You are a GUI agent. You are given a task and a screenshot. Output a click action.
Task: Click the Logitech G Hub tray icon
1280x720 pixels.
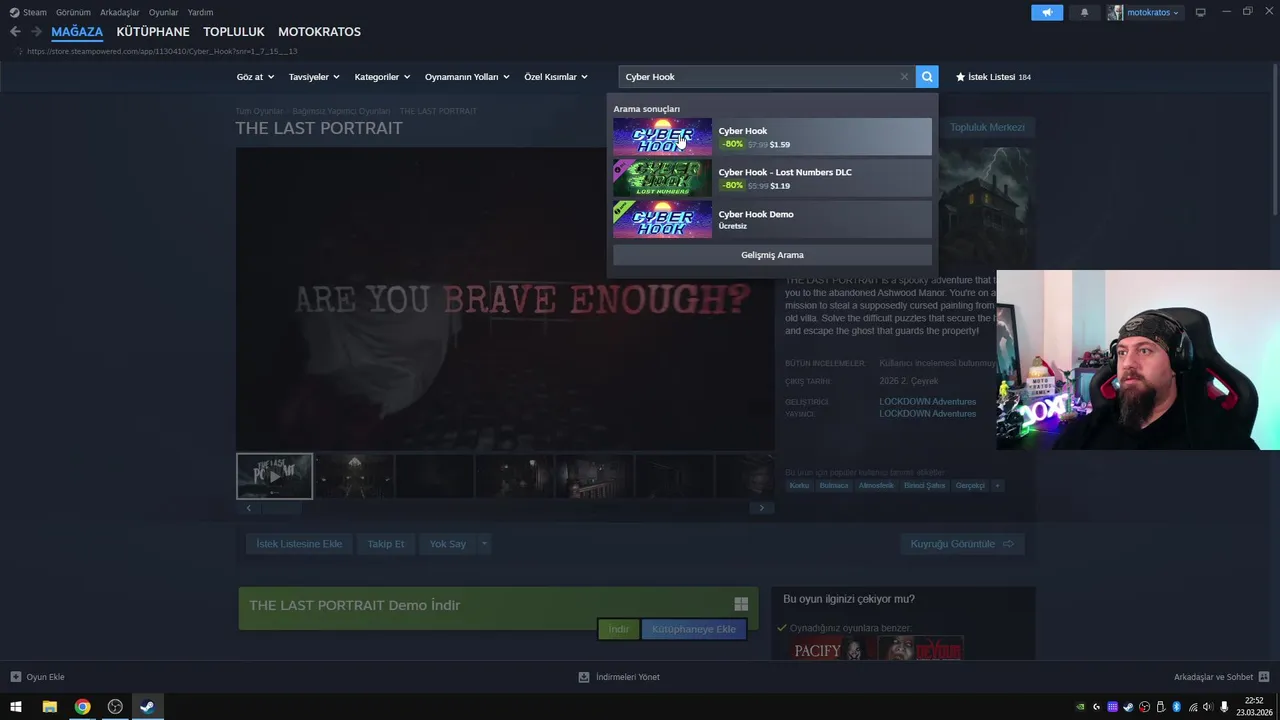click(x=1097, y=707)
